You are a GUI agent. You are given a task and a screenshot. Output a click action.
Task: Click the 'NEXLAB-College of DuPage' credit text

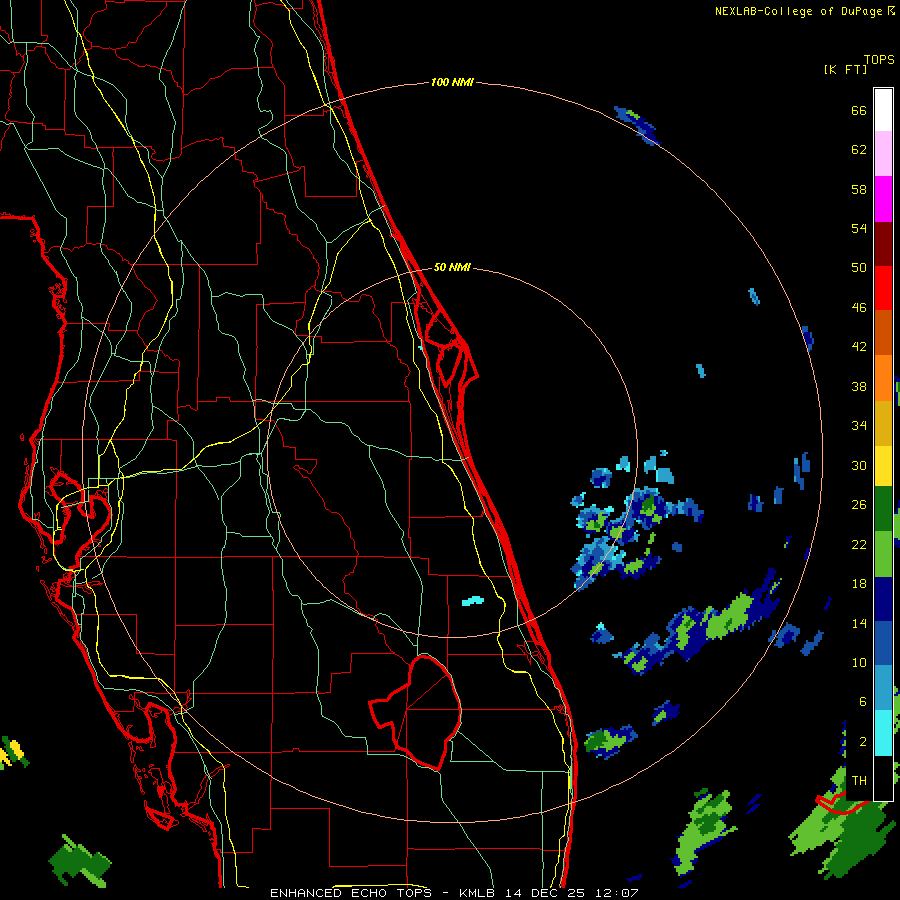click(798, 11)
